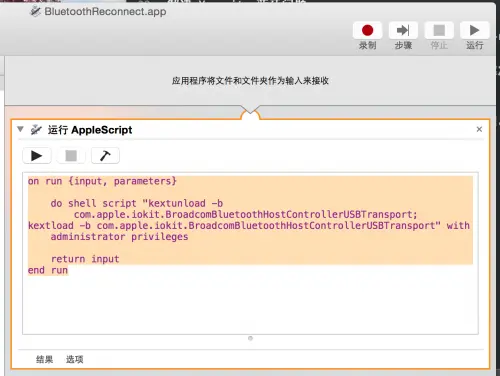Click inside the AppleScript code editor
Screen dimensions: 500x376
250,253
